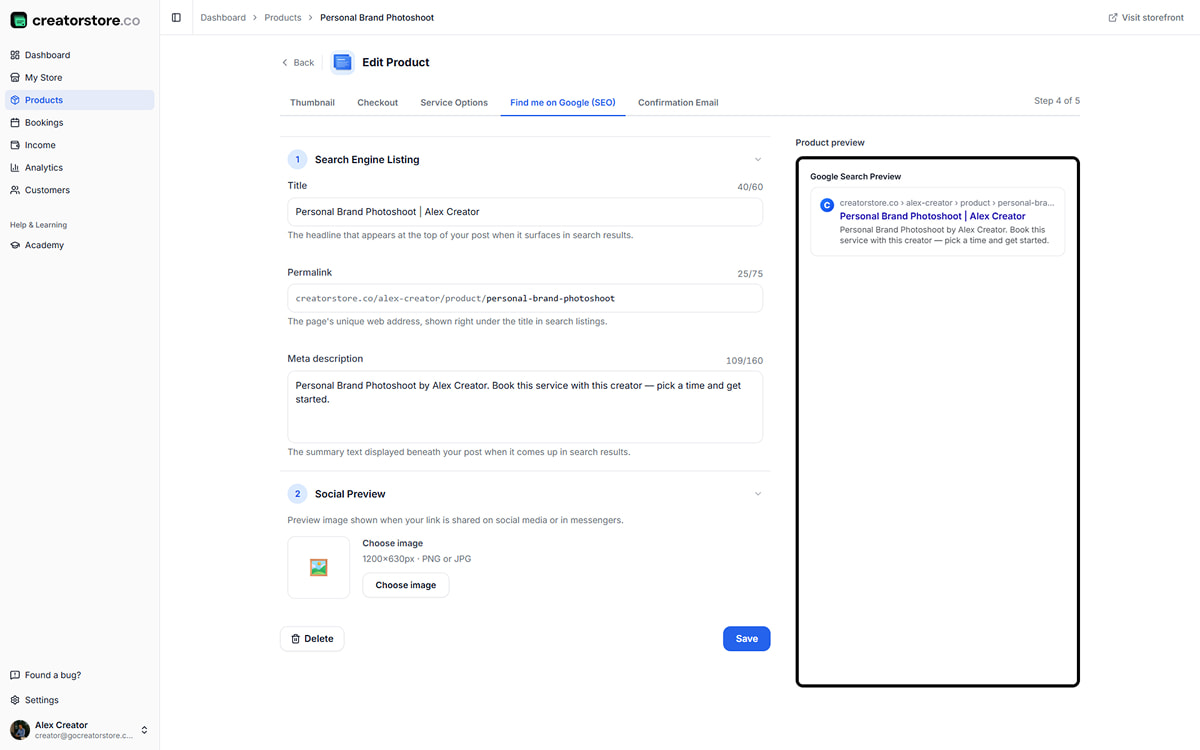Viewport: 1200px width, 750px height.
Task: Toggle the sidebar collapse icon
Action: [x=176, y=17]
